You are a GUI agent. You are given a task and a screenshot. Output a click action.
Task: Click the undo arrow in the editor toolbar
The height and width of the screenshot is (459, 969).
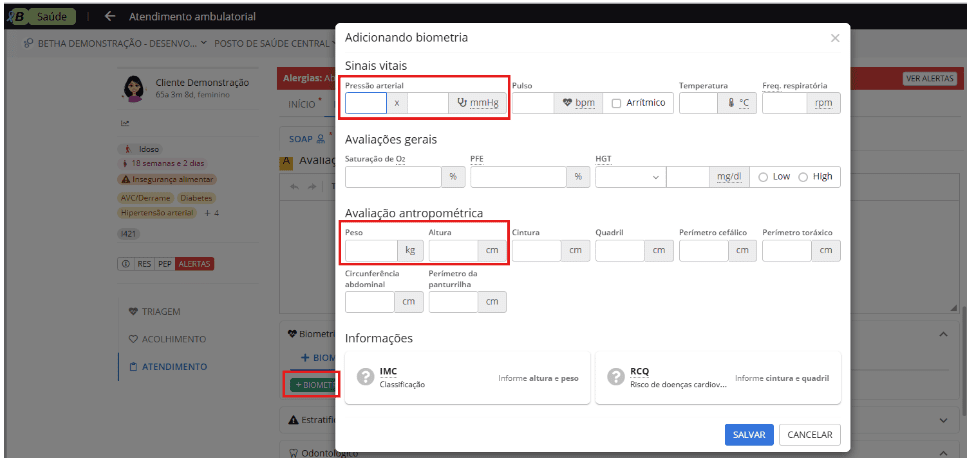tap(294, 186)
